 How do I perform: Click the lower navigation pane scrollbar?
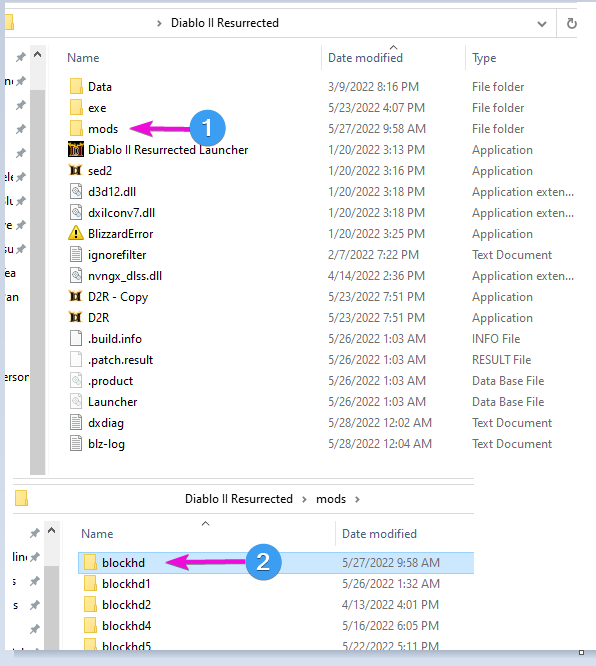51,607
